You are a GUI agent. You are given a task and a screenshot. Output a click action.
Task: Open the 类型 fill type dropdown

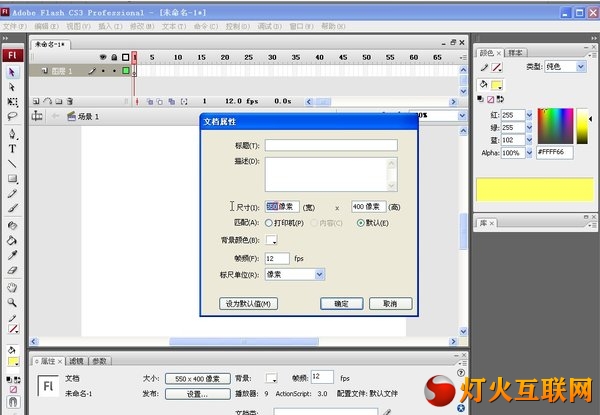pos(581,67)
